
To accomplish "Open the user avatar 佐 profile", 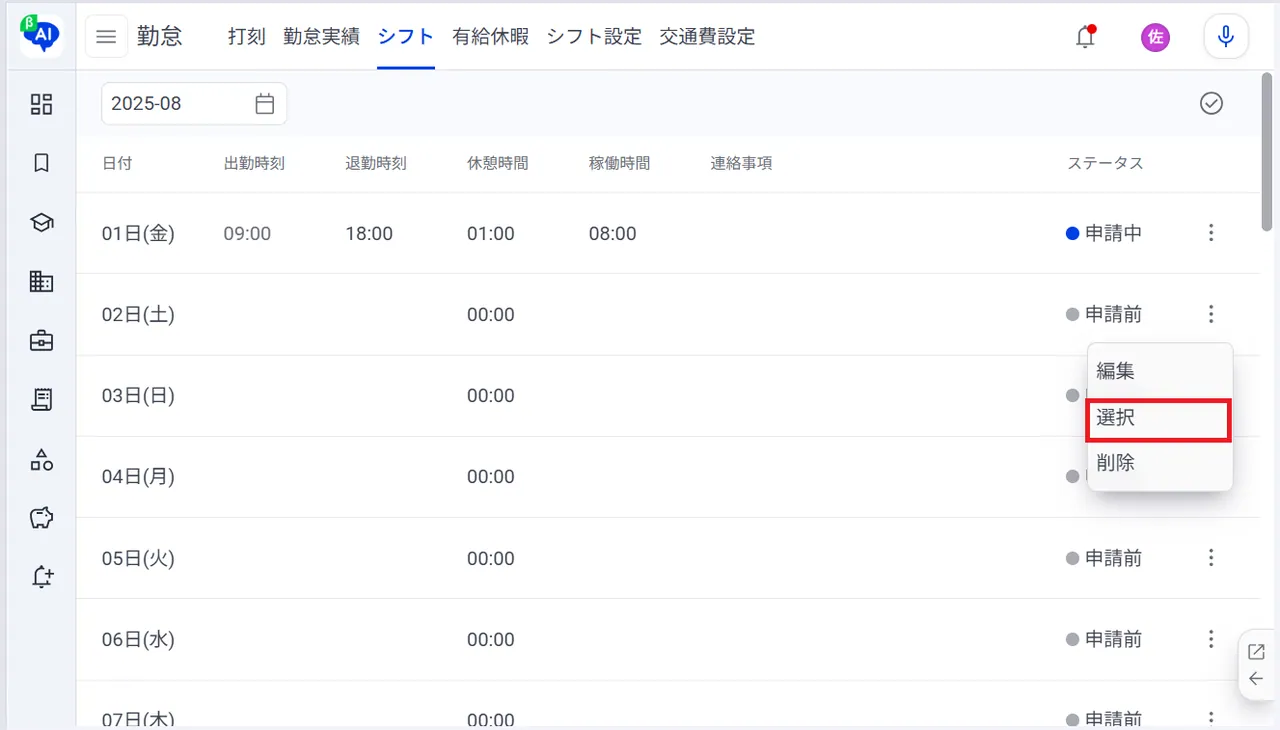I will (1155, 37).
